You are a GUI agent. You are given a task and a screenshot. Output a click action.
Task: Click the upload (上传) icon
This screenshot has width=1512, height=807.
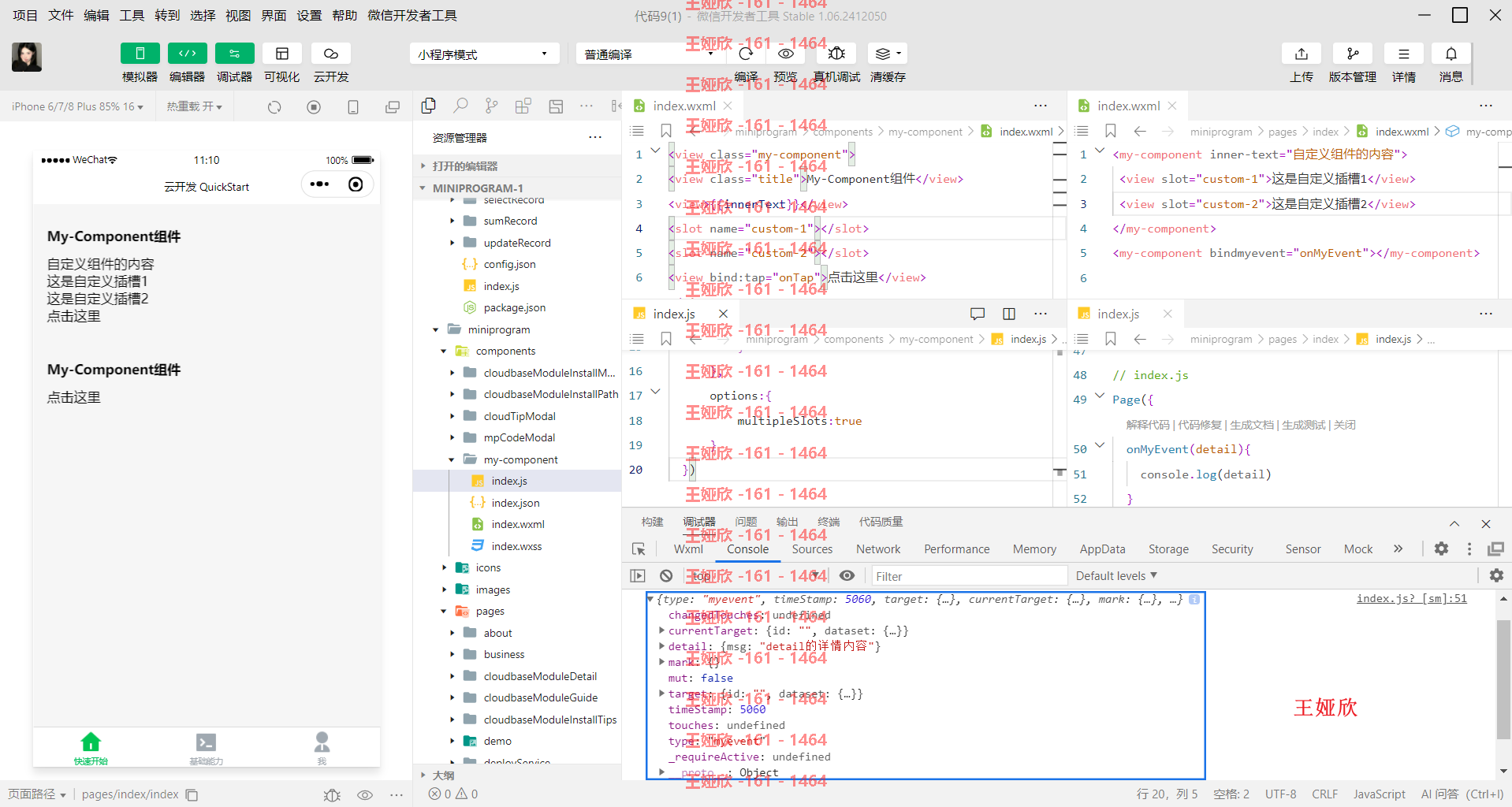coord(1302,54)
